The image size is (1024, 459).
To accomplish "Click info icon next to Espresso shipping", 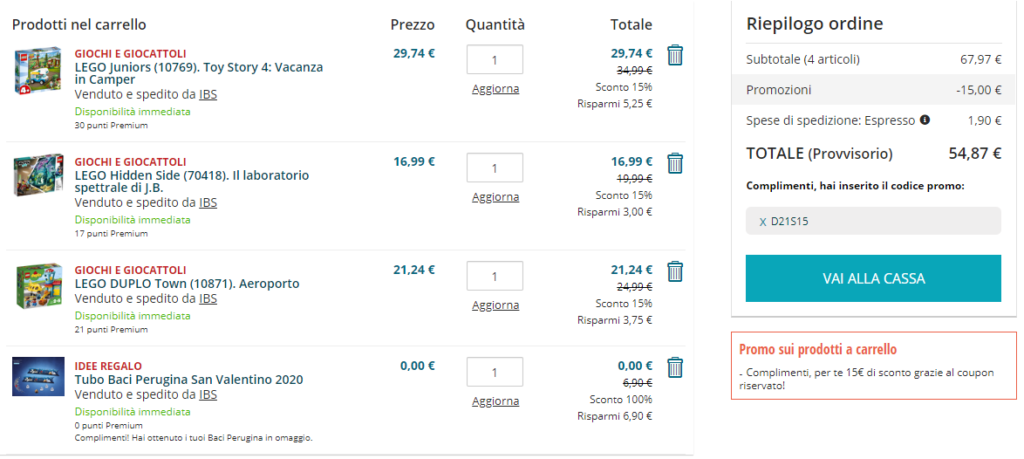I will click(924, 120).
